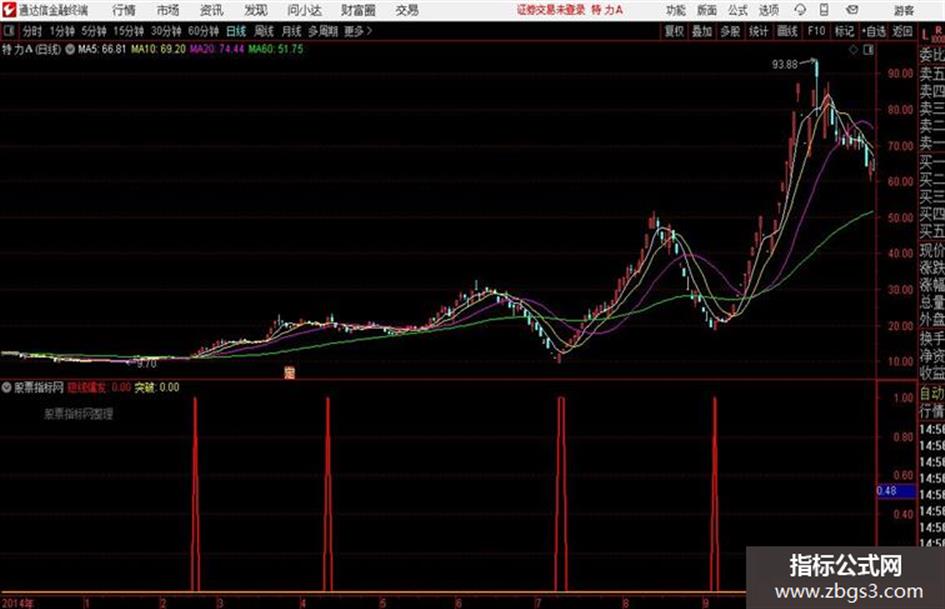Click the L icon at right panel top

925,34
